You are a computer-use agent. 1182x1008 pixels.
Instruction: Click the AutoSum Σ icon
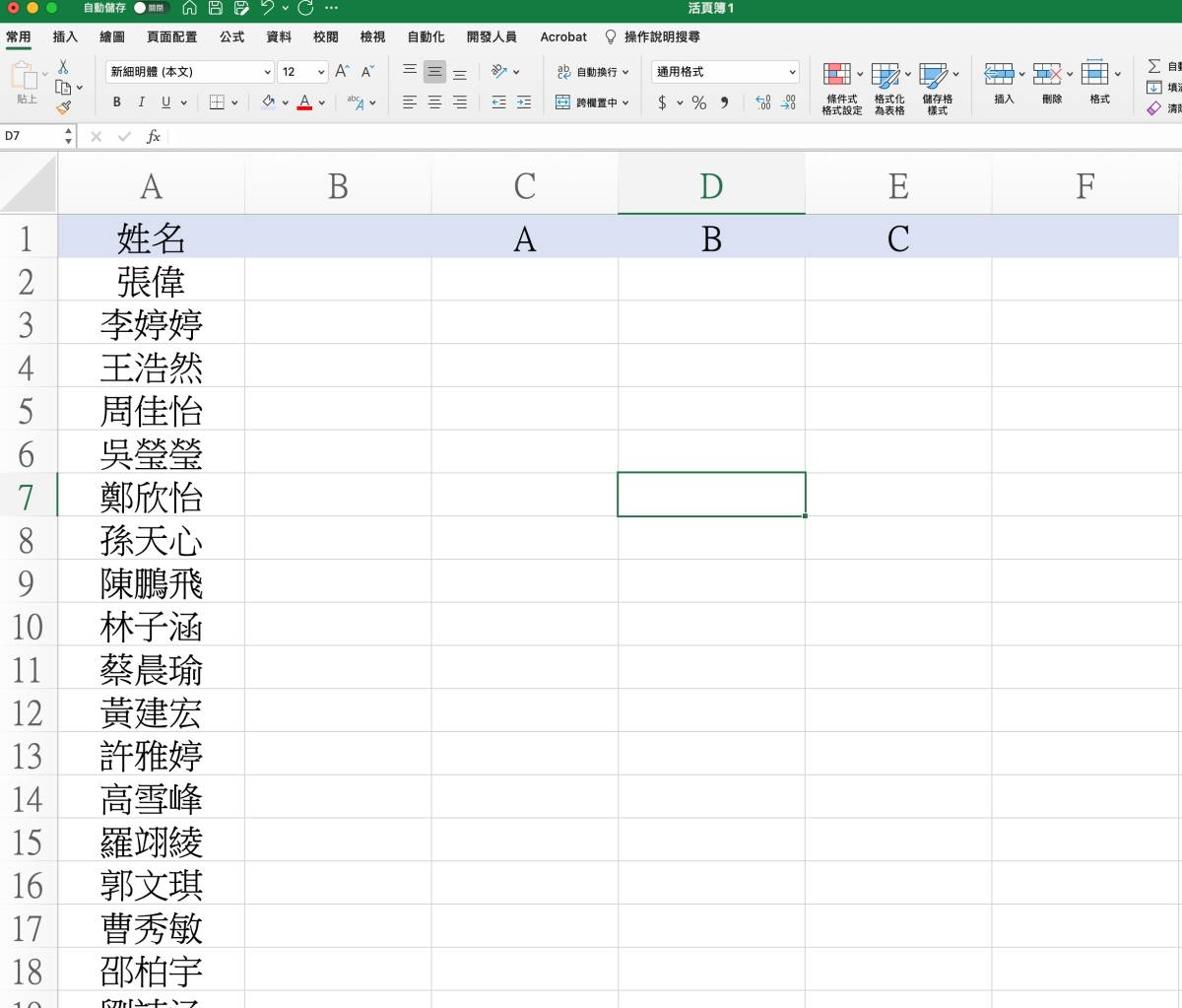[1155, 66]
